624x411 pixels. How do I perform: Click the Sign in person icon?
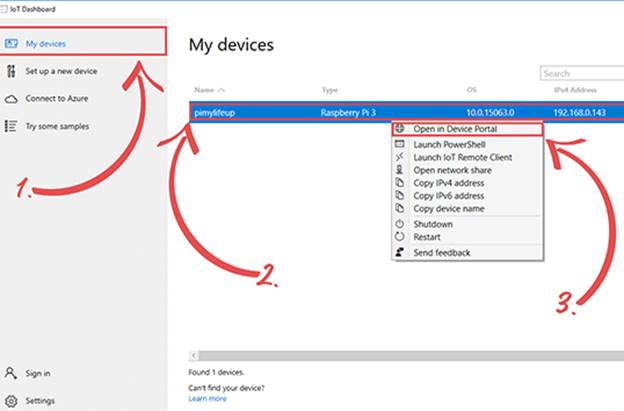coord(11,373)
